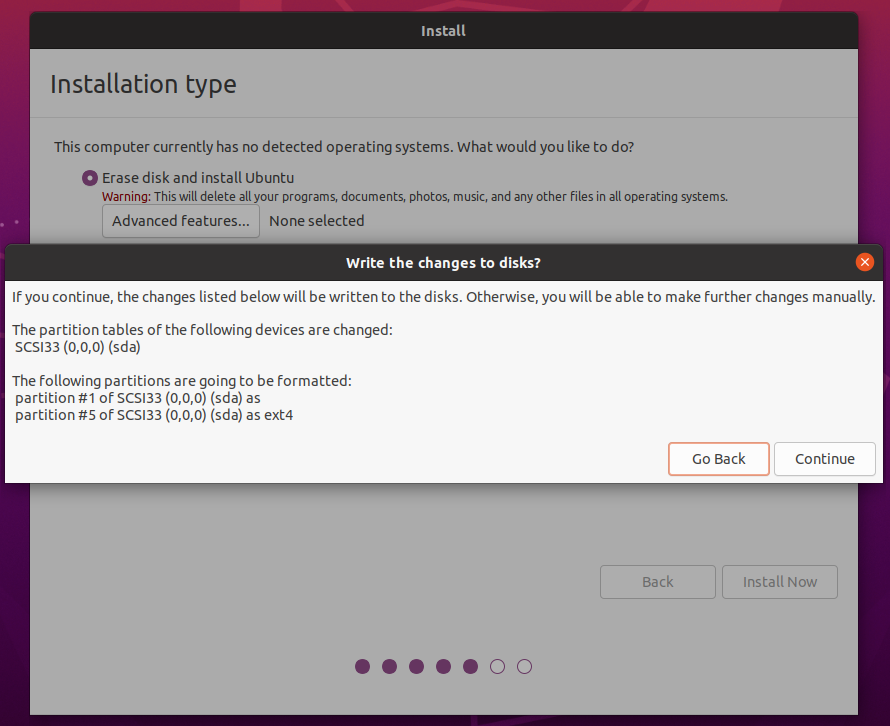Click the Installation type heading
The height and width of the screenshot is (726, 890).
pyautogui.click(x=143, y=84)
